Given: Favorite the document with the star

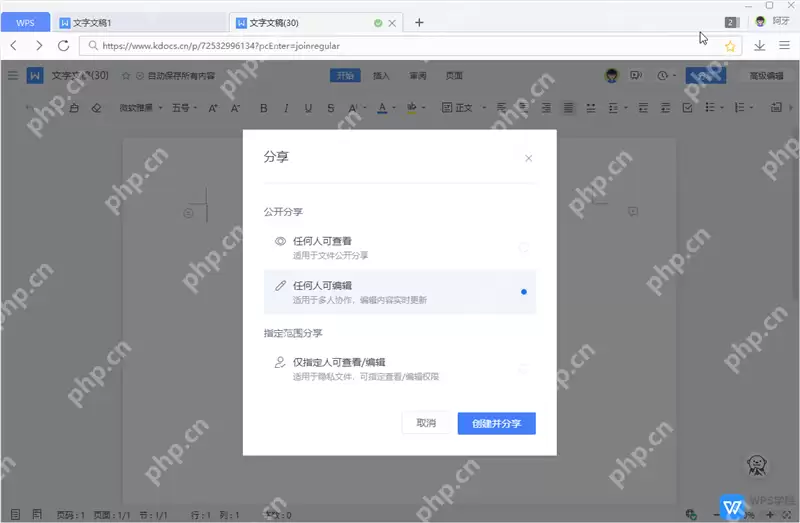Looking at the screenshot, I should point(126,76).
